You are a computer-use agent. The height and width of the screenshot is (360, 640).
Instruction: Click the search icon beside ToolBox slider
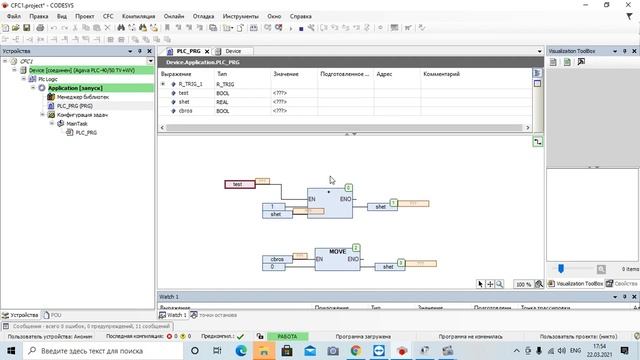tap(601, 269)
